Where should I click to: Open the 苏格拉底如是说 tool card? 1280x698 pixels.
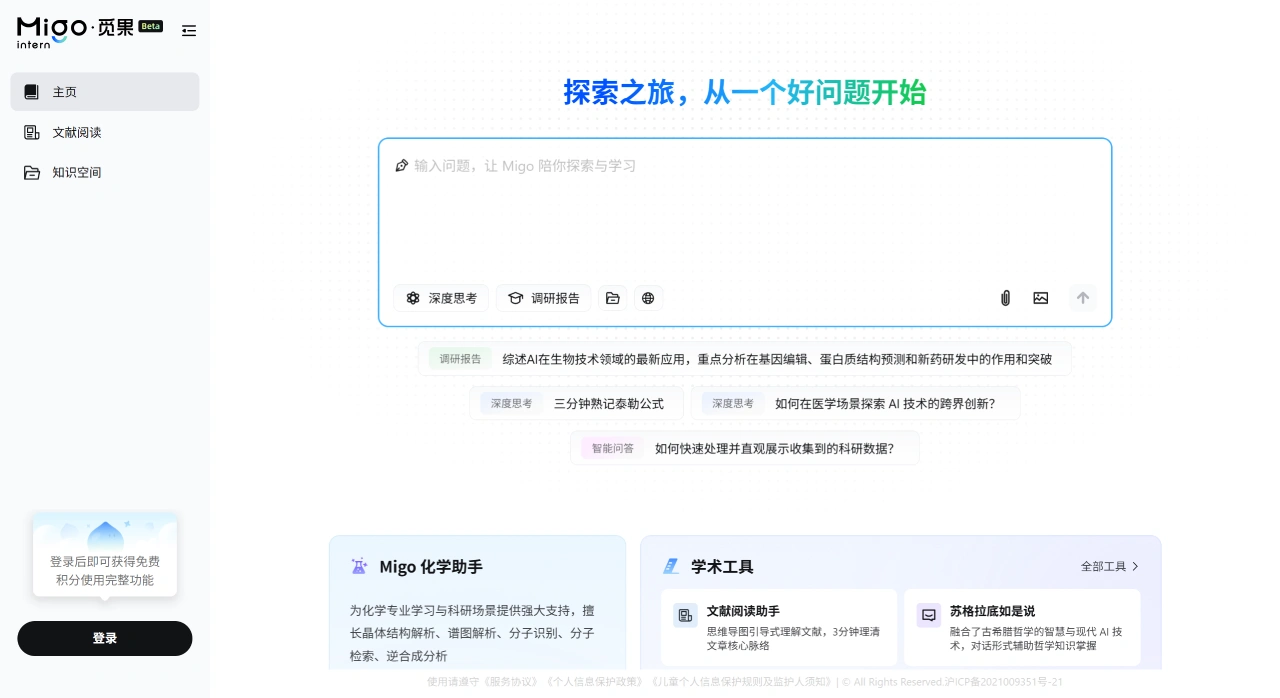point(1022,628)
